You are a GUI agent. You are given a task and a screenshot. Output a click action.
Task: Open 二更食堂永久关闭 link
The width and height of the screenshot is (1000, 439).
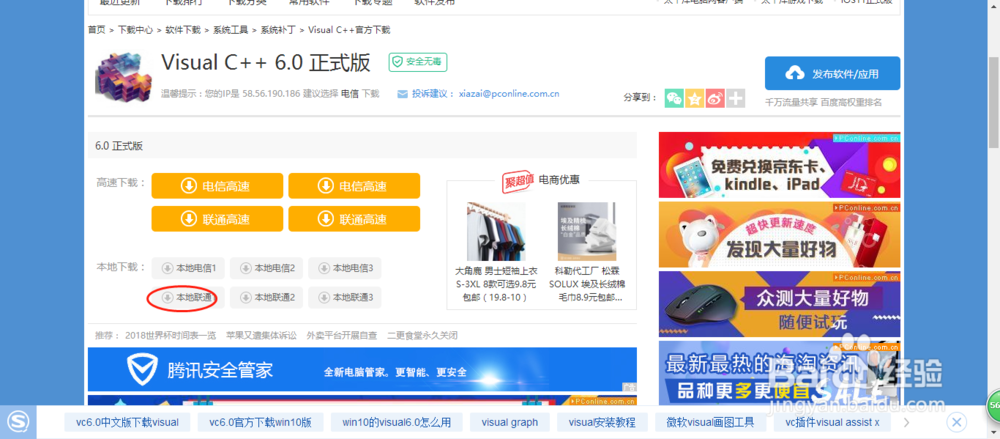(x=422, y=336)
